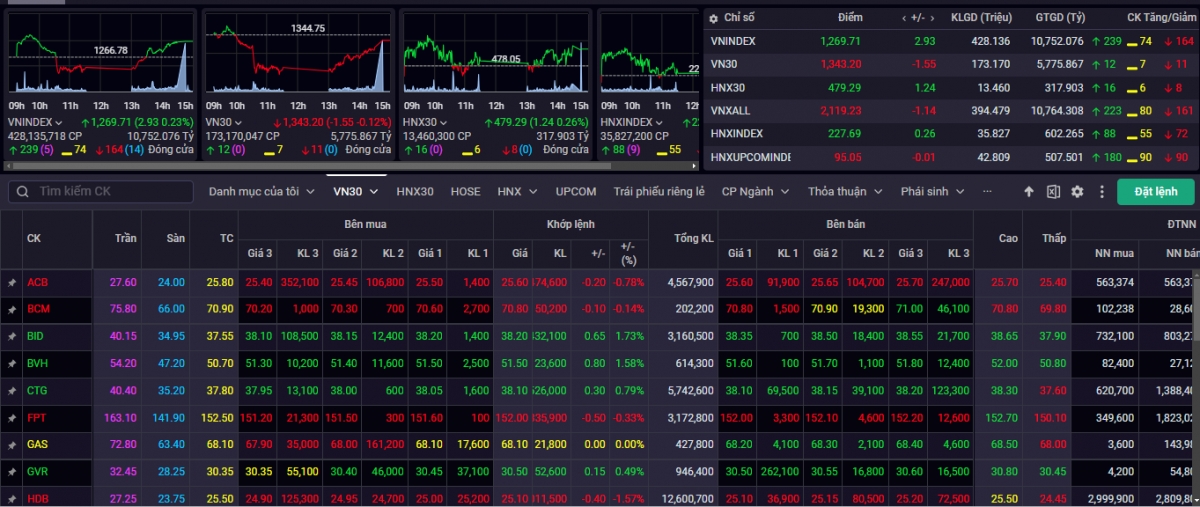Open Trái phiếu riêng lẻ tab
Image resolution: width=1200 pixels, height=507 pixels.
click(x=659, y=191)
